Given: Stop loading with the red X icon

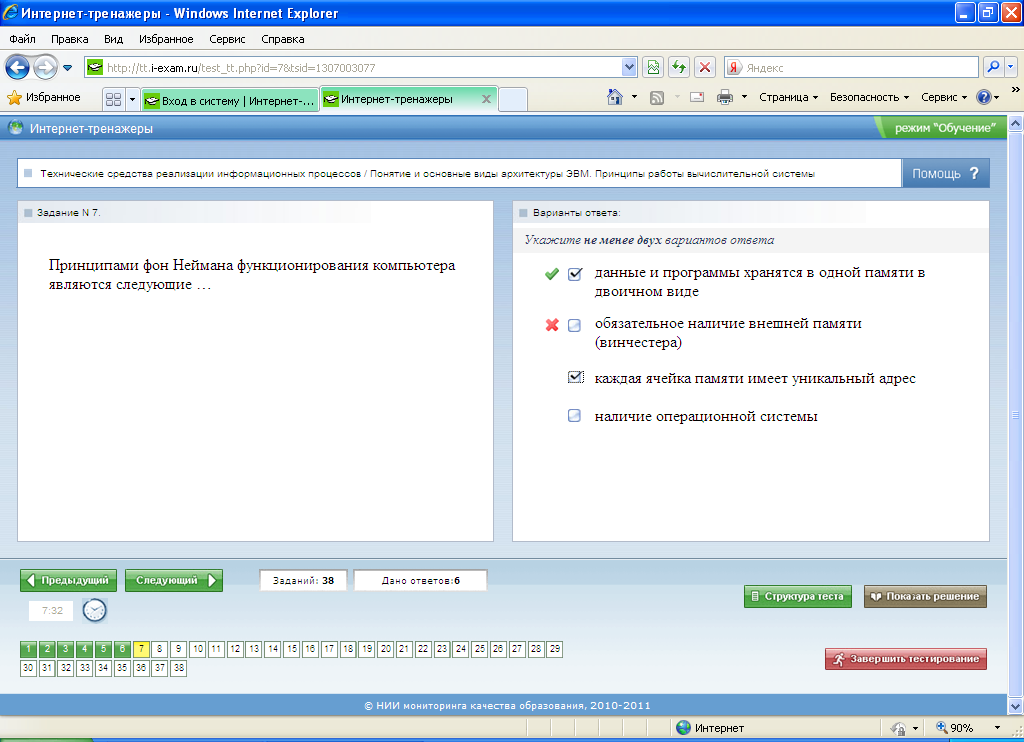Looking at the screenshot, I should [705, 67].
